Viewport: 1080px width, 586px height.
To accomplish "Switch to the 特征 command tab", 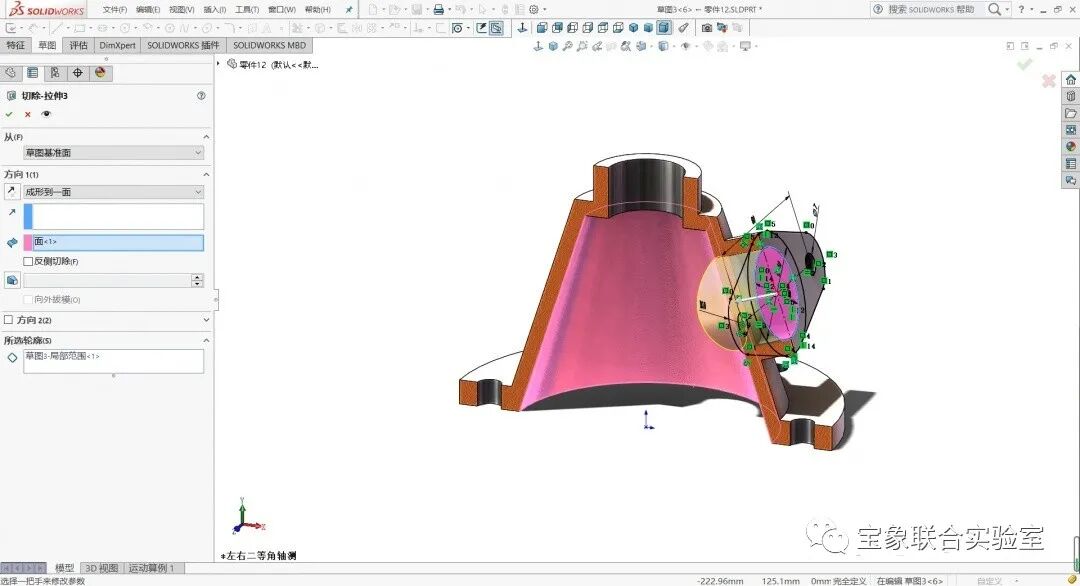I will [x=15, y=45].
